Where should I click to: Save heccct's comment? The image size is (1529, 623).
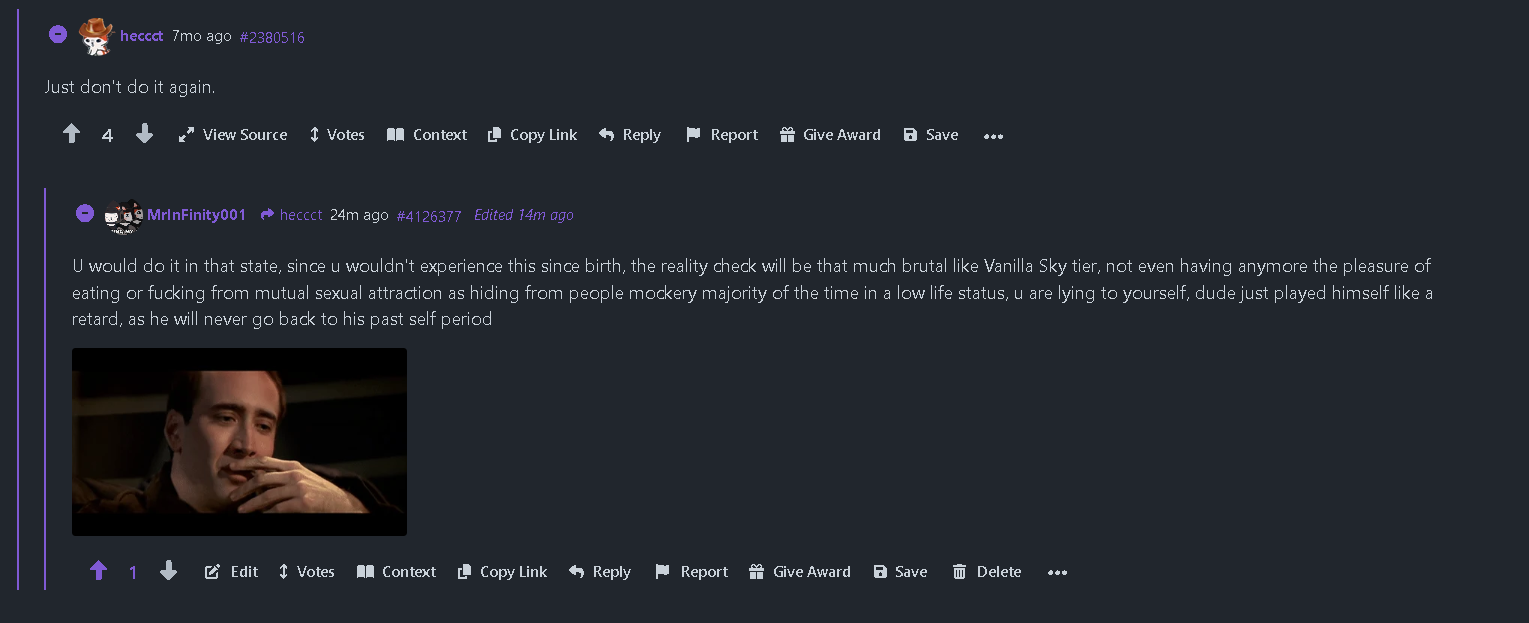[930, 135]
